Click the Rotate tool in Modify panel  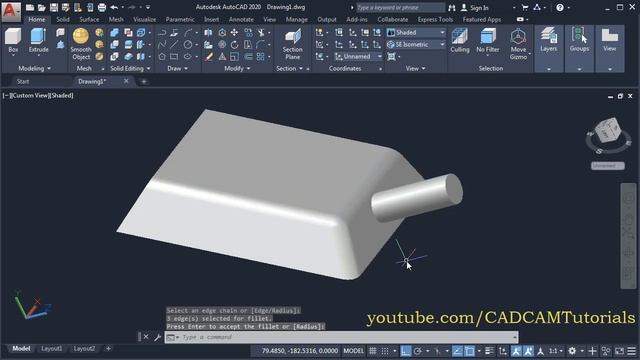pos(234,44)
